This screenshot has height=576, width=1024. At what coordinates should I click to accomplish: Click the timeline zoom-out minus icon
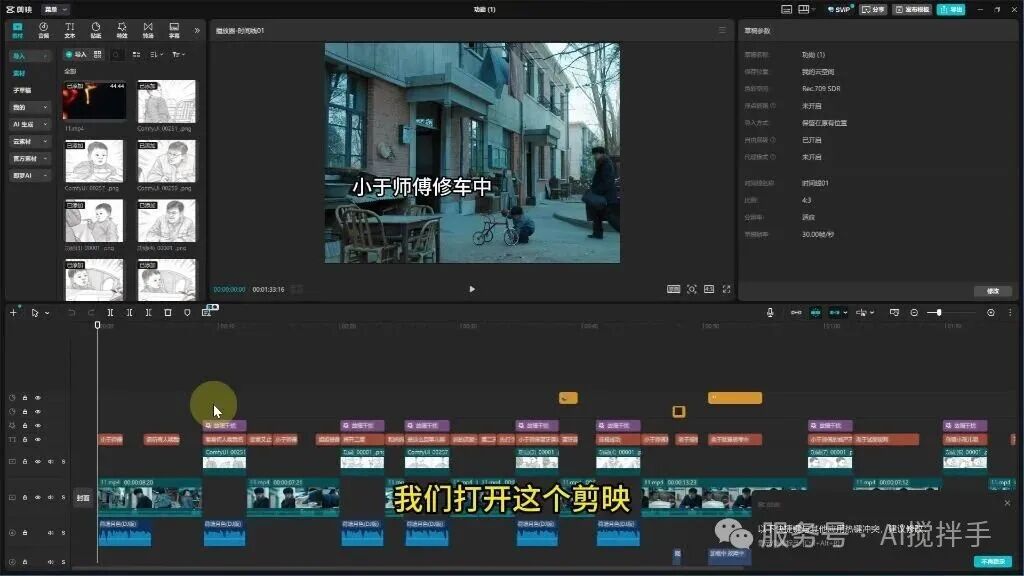pyautogui.click(x=914, y=313)
